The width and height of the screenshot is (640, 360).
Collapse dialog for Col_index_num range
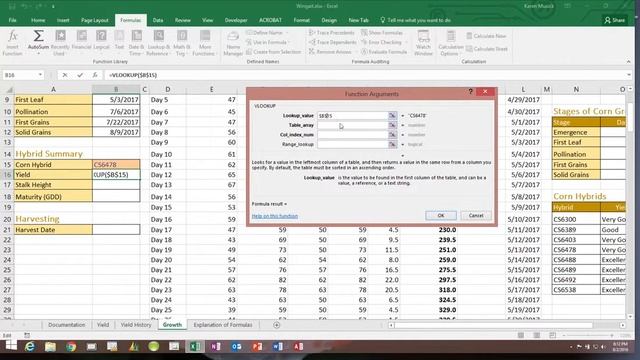pos(392,135)
